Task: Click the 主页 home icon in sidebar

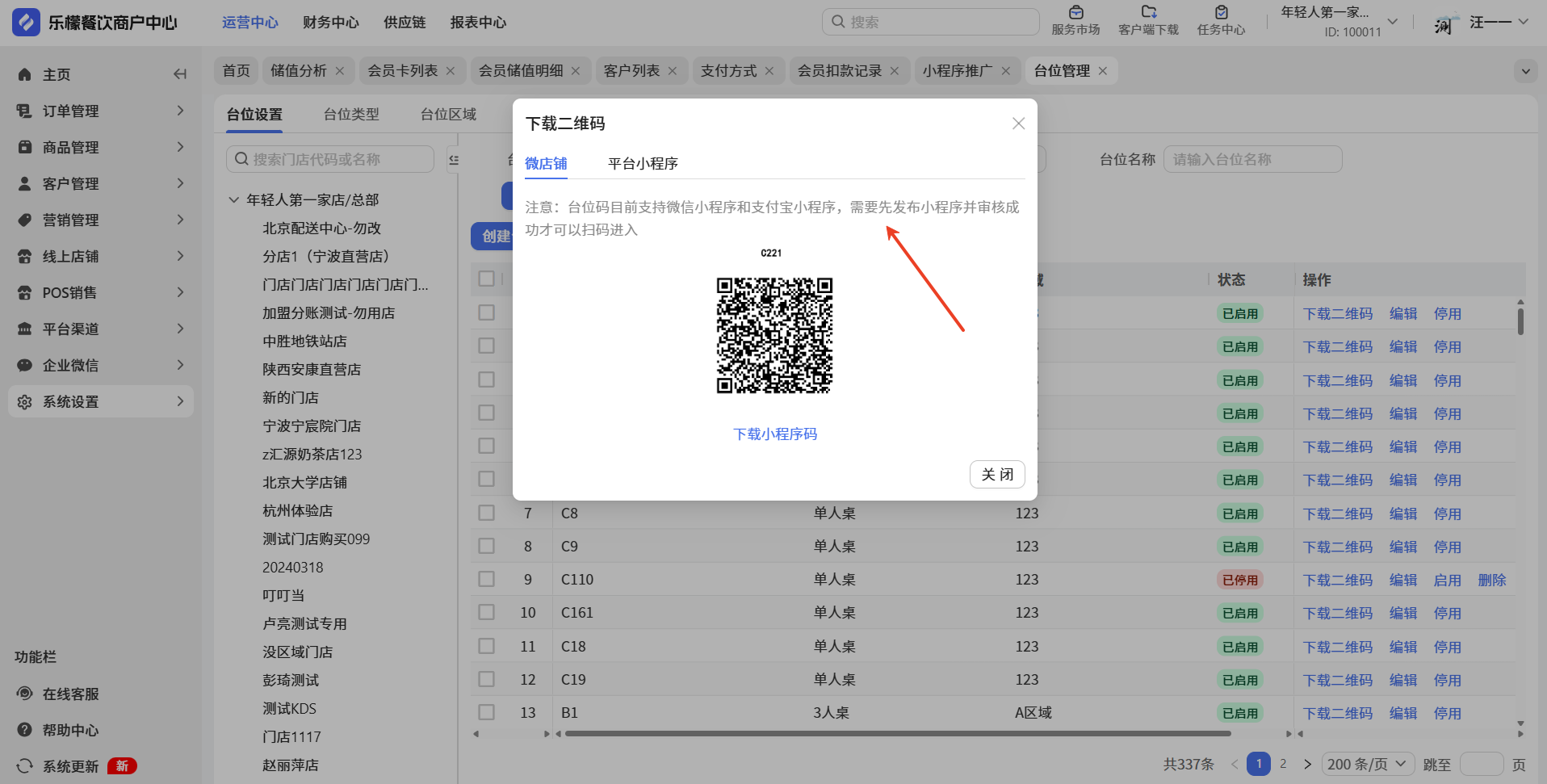Action: point(24,74)
